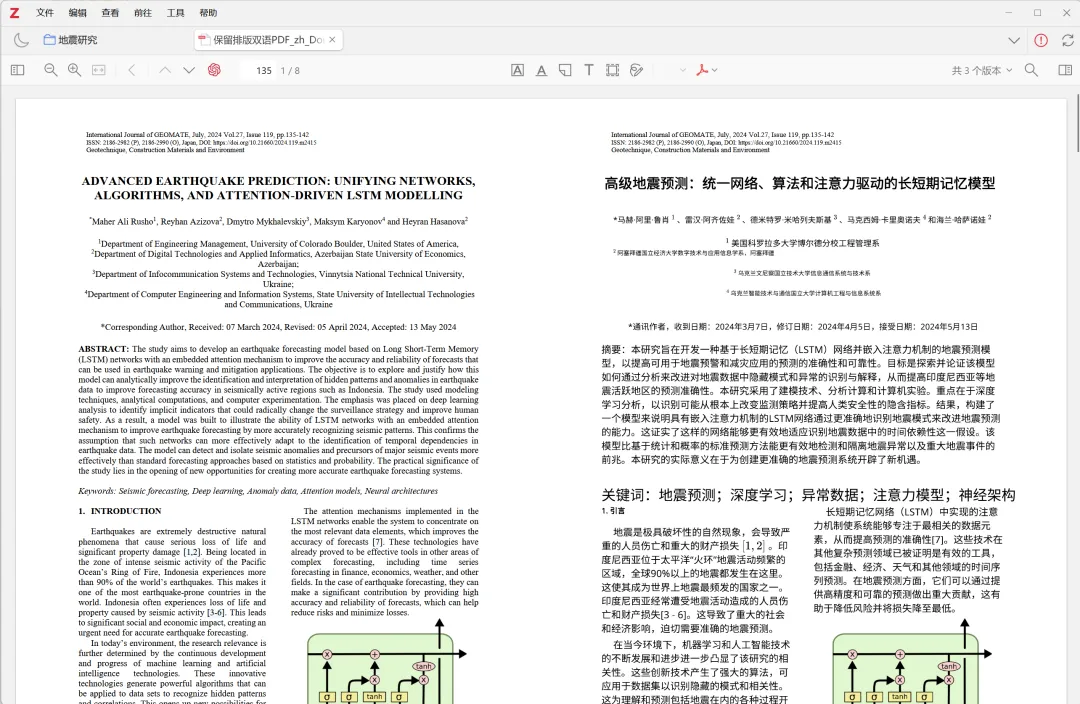The height and width of the screenshot is (704, 1080).
Task: Click the English Corresponding Author received line
Action: (x=278, y=327)
